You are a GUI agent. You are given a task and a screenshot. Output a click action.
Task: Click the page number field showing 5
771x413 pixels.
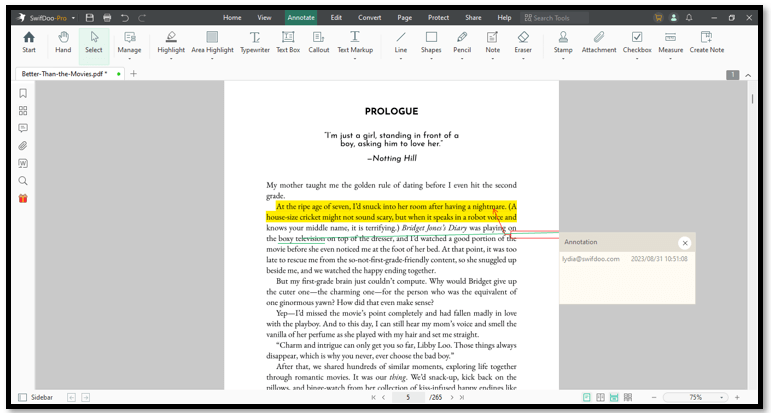pyautogui.click(x=408, y=397)
